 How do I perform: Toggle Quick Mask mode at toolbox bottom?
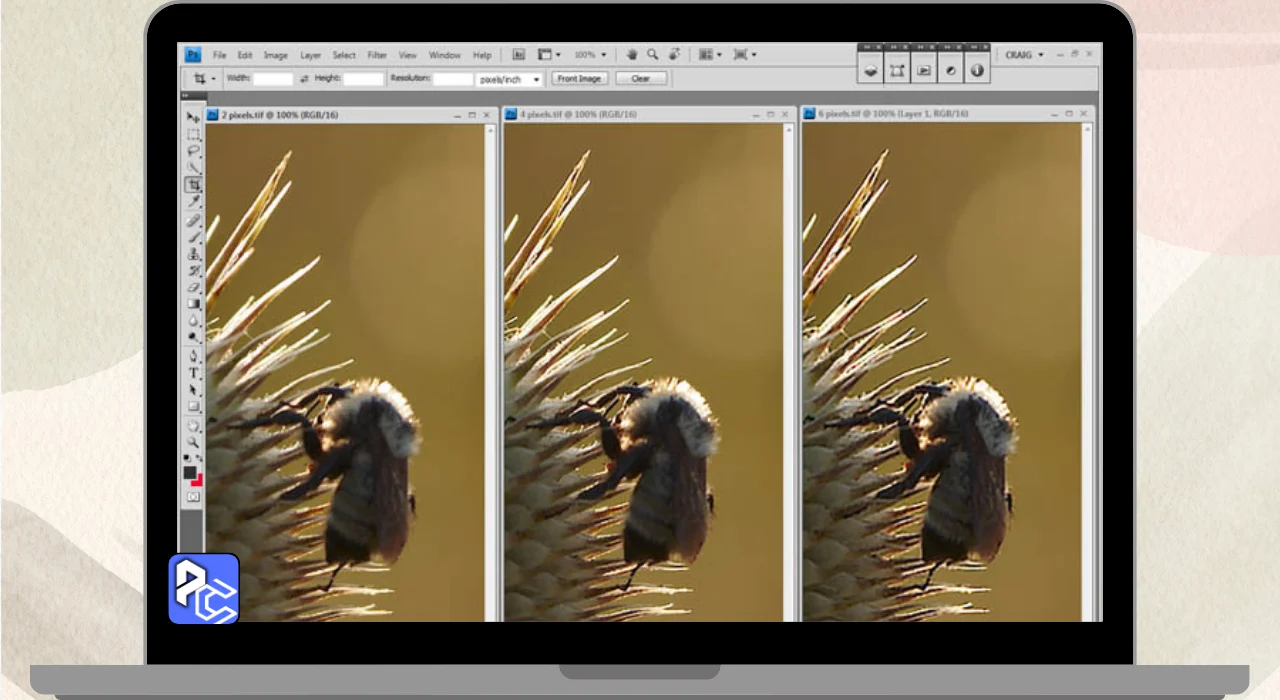193,497
